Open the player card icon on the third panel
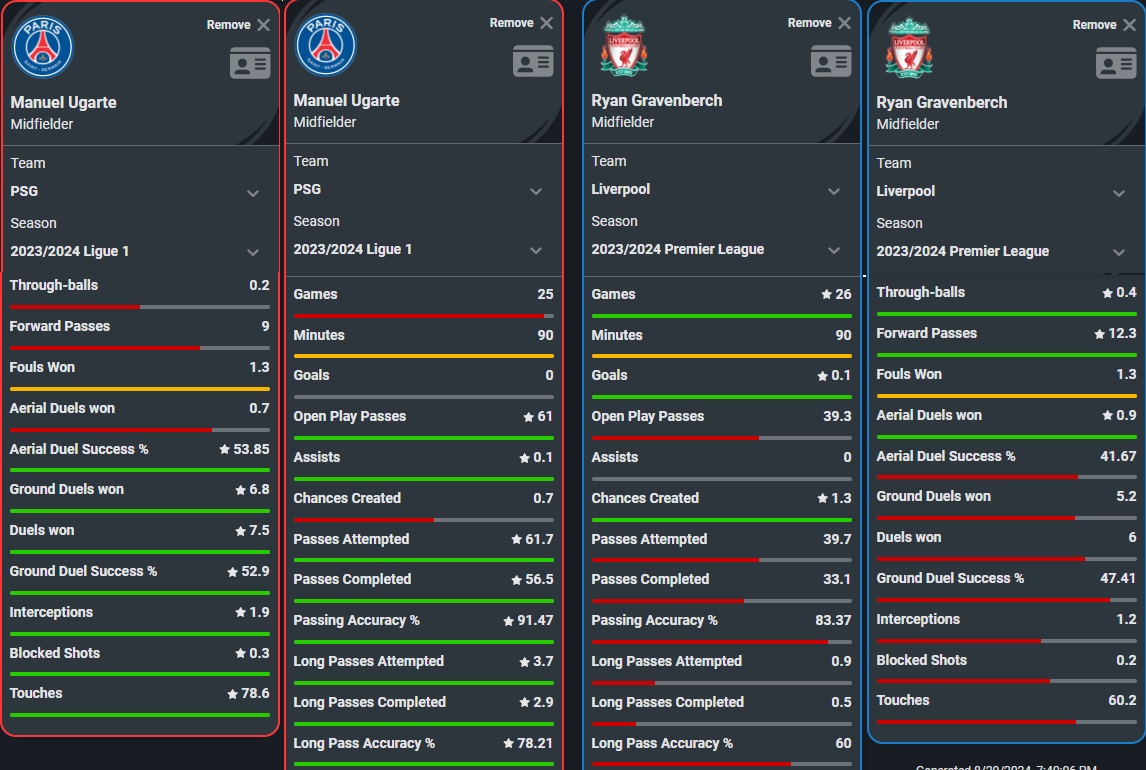This screenshot has width=1146, height=770. point(831,61)
